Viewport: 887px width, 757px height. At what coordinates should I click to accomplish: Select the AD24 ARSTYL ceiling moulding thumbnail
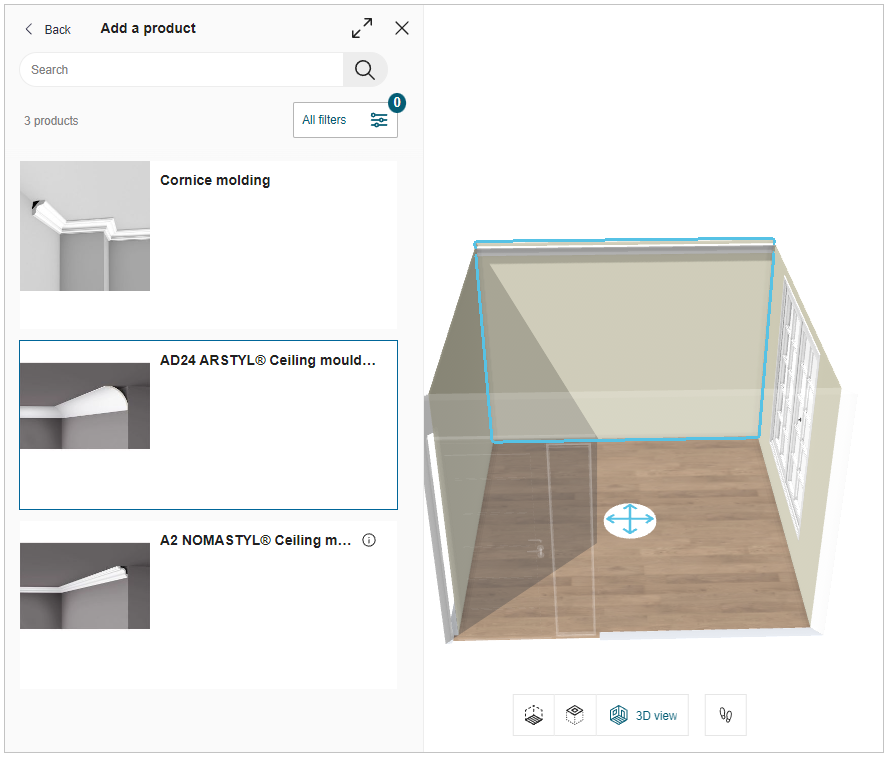[85, 406]
